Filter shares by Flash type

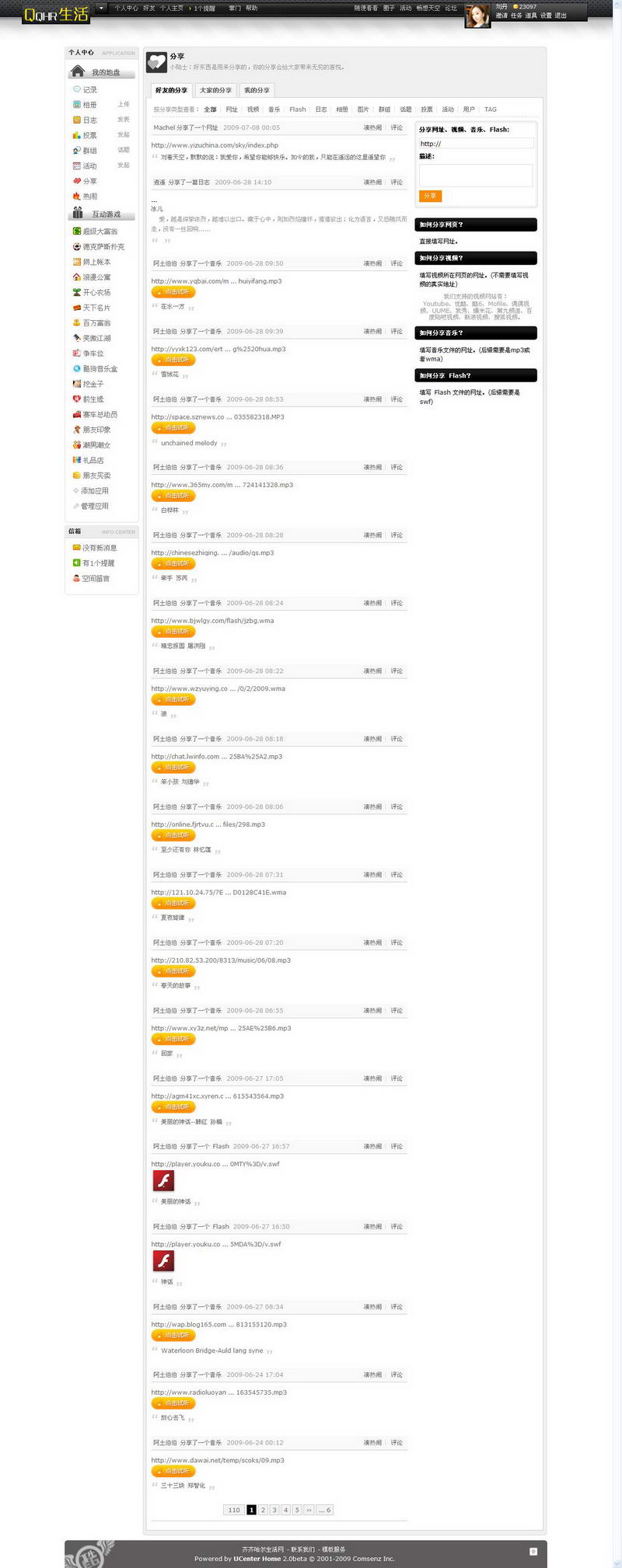298,110
